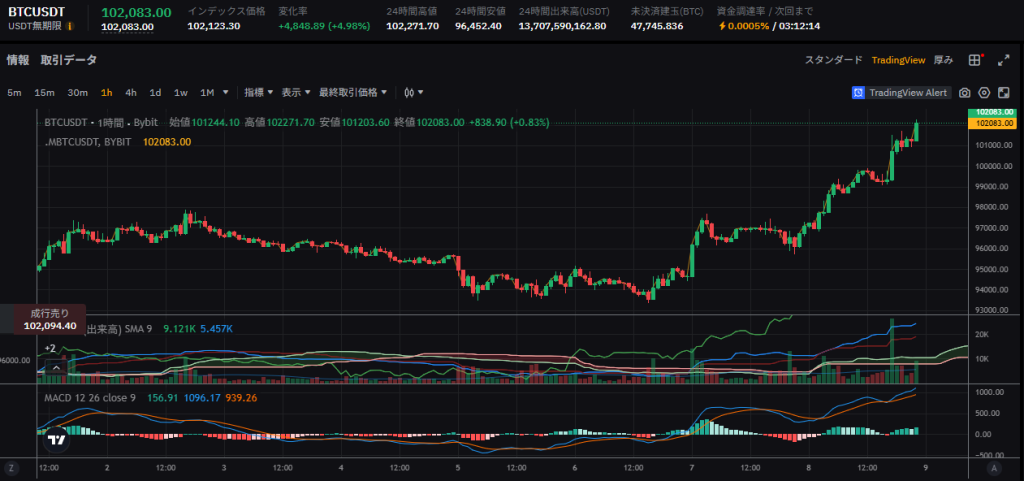The image size is (1024, 481).
Task: Open the 指標 indicators dropdown
Action: pyautogui.click(x=259, y=93)
